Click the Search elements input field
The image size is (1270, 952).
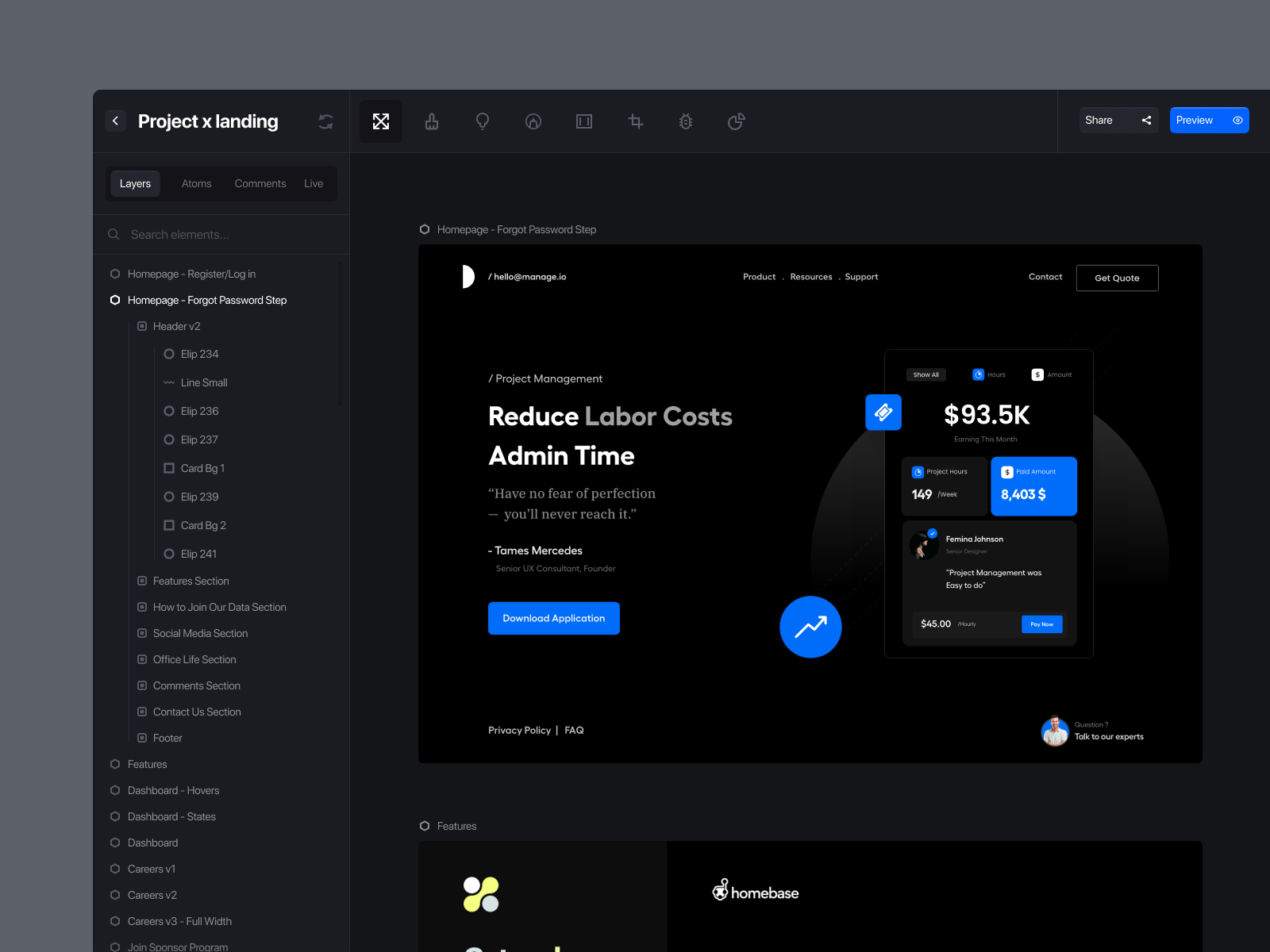click(x=221, y=235)
